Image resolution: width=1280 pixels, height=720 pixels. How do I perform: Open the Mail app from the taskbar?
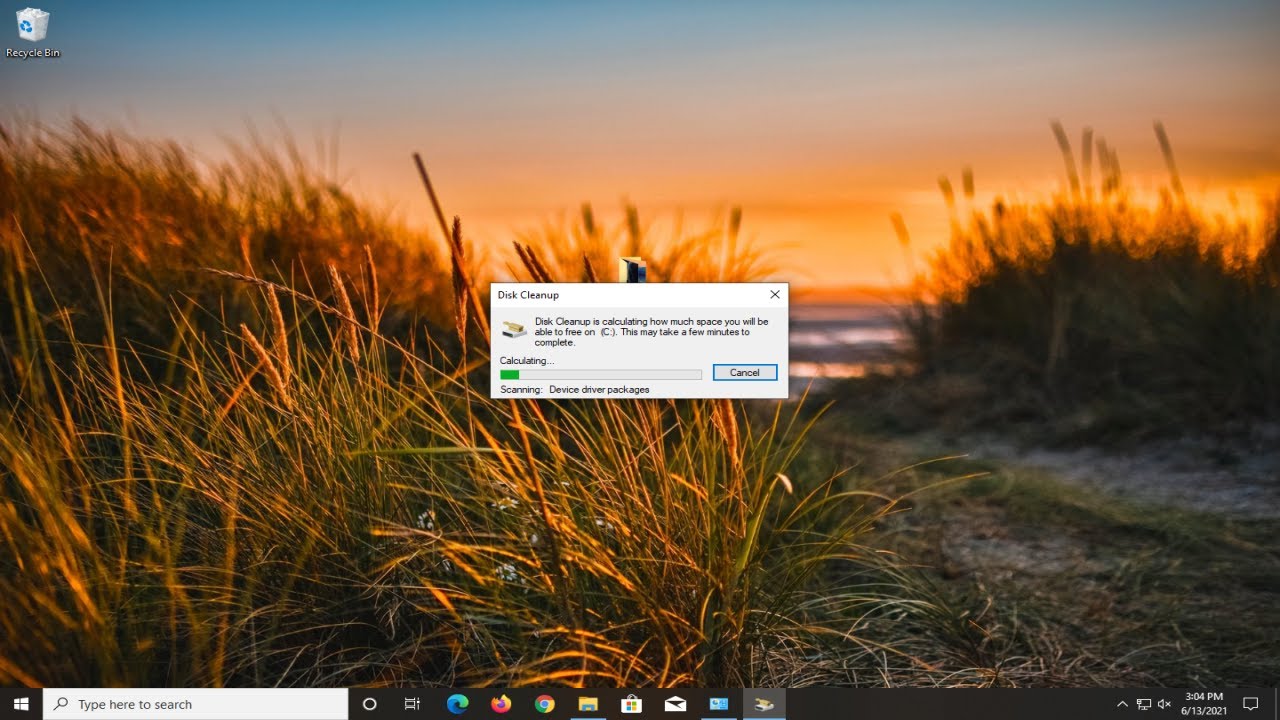pyautogui.click(x=675, y=704)
